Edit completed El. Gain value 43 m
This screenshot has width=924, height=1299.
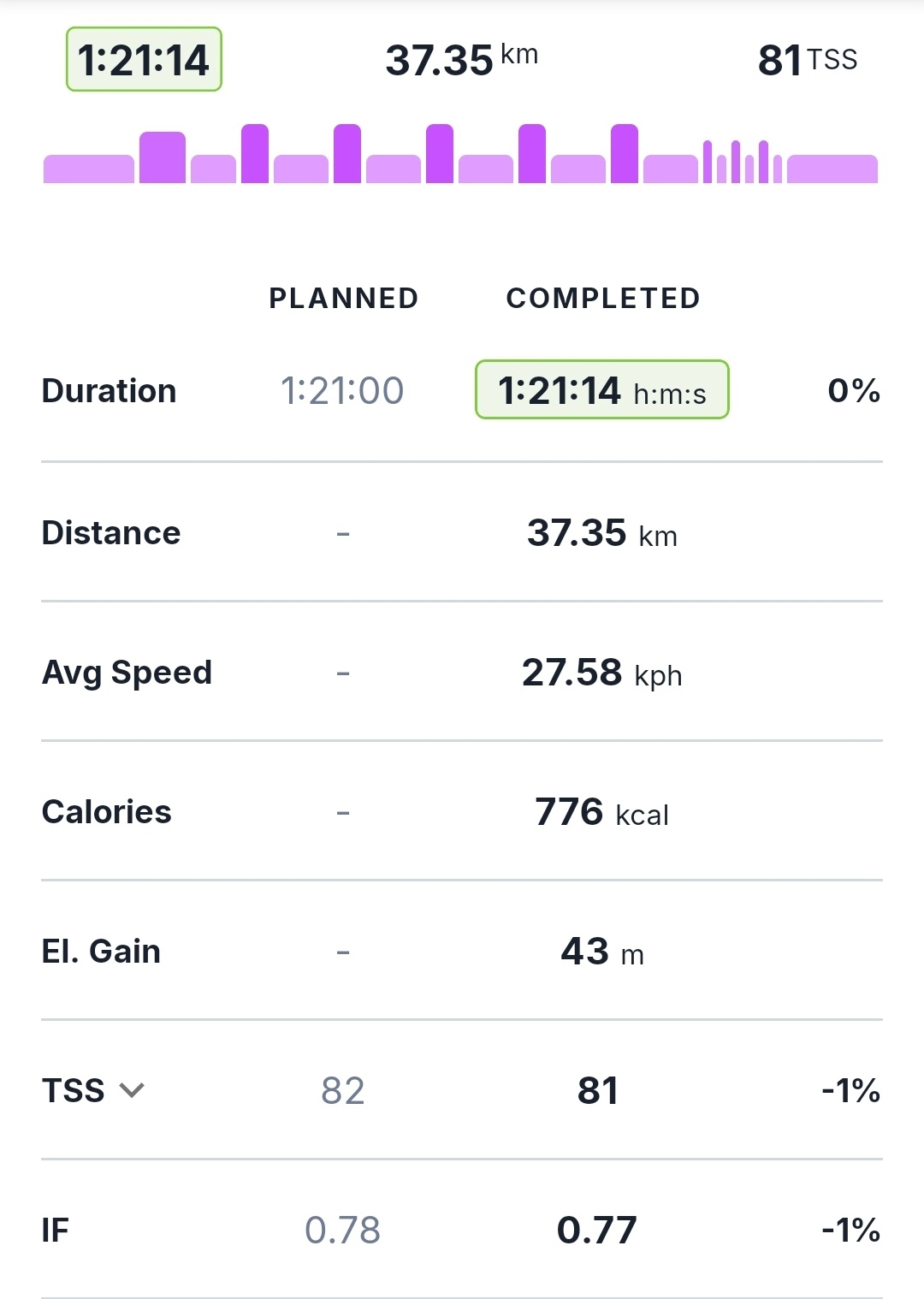(601, 952)
